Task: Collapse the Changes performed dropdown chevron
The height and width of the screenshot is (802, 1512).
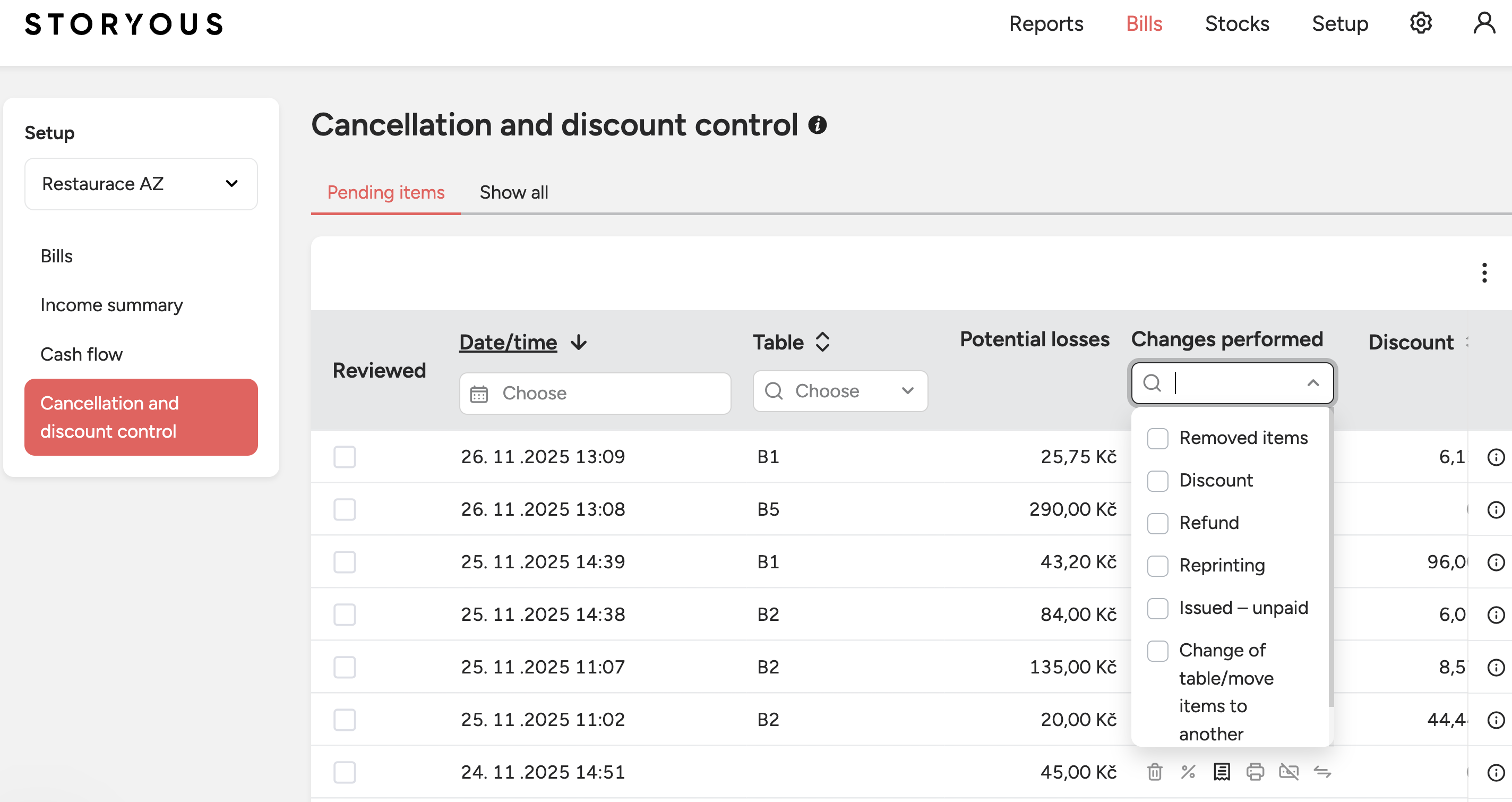Action: [x=1313, y=383]
